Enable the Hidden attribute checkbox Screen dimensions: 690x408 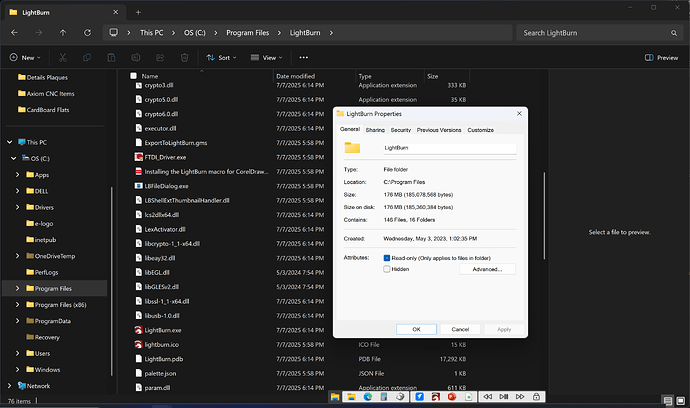click(x=387, y=269)
